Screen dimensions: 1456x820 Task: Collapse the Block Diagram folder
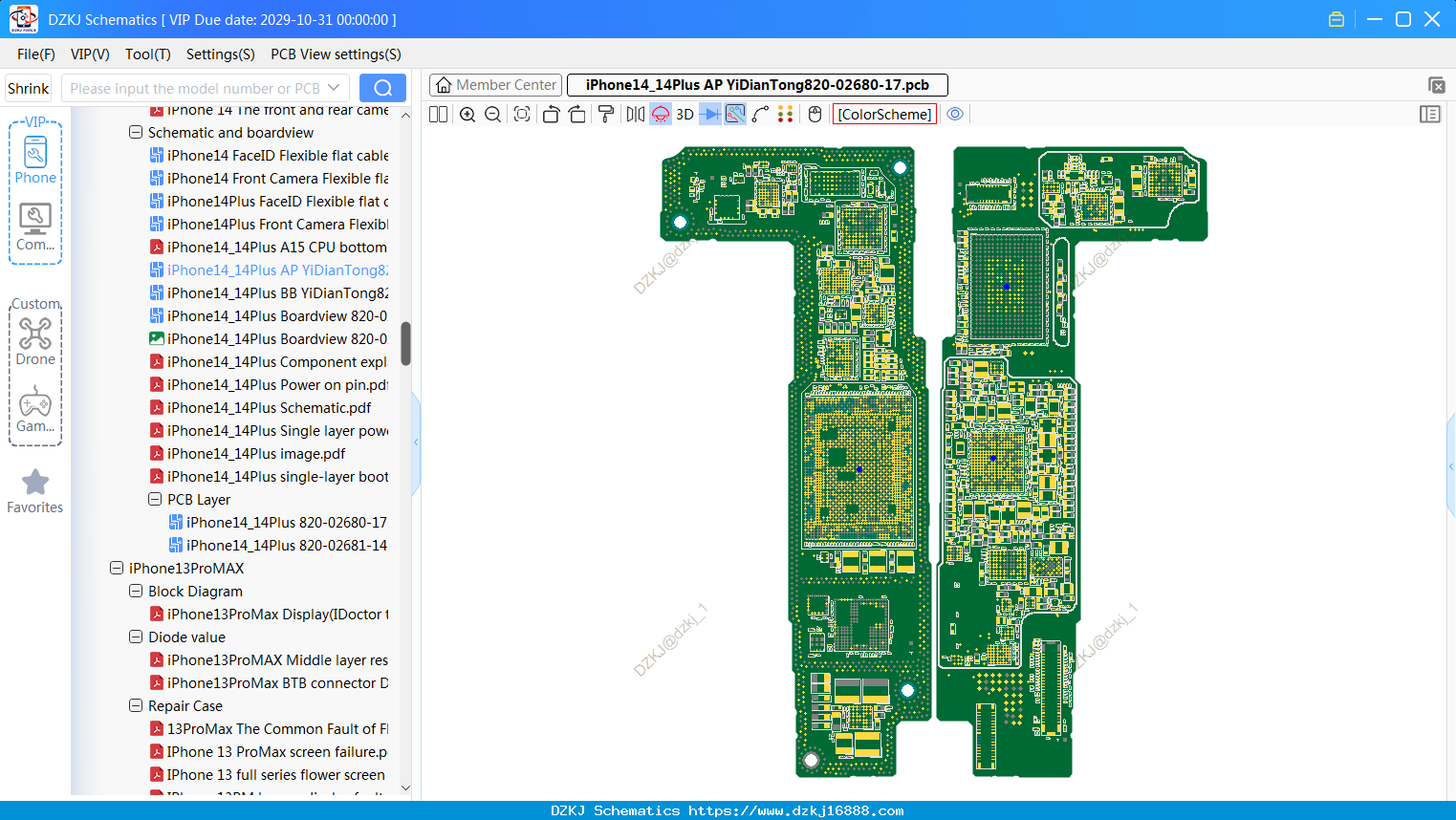tap(136, 592)
